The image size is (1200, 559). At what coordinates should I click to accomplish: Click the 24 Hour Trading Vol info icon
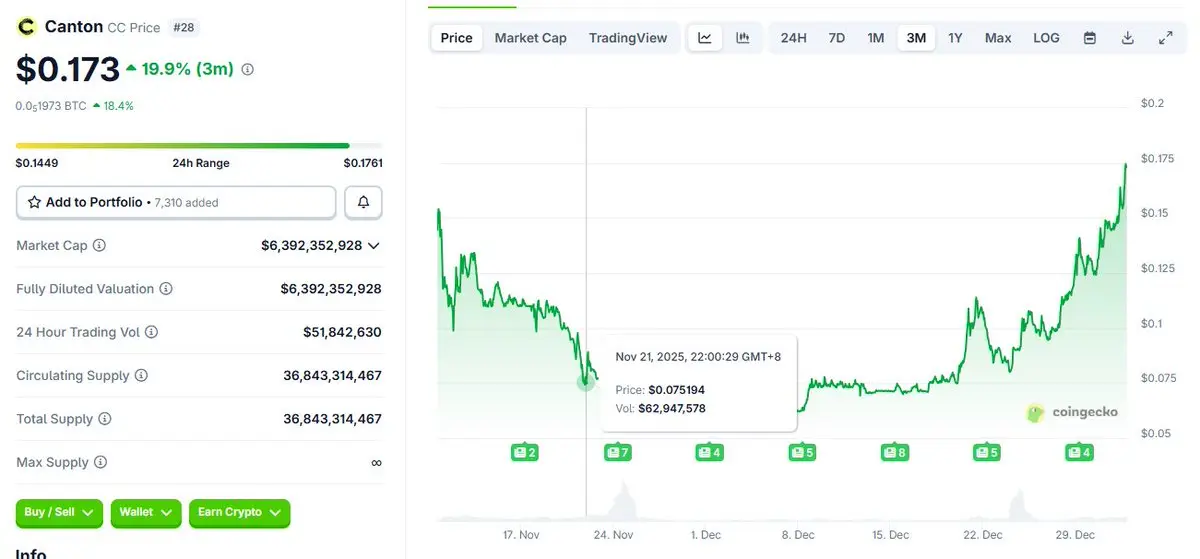[x=152, y=332]
